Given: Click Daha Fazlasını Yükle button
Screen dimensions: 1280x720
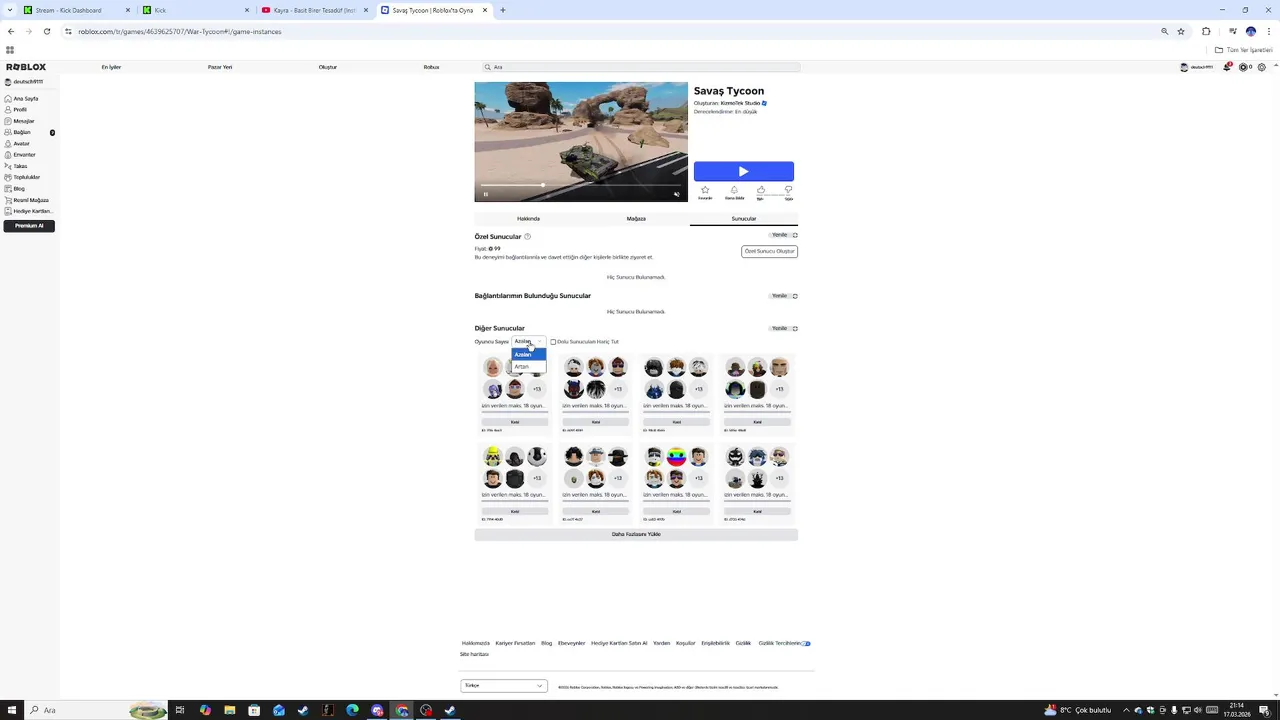Looking at the screenshot, I should click(x=636, y=534).
